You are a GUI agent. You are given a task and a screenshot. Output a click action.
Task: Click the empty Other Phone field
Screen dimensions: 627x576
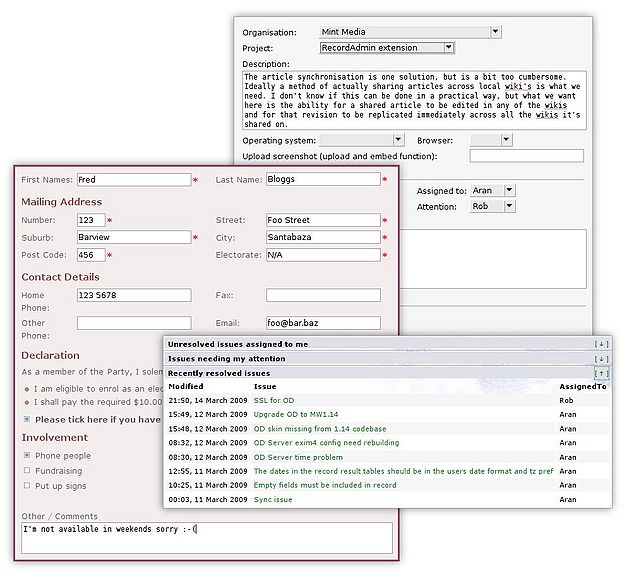coord(134,323)
